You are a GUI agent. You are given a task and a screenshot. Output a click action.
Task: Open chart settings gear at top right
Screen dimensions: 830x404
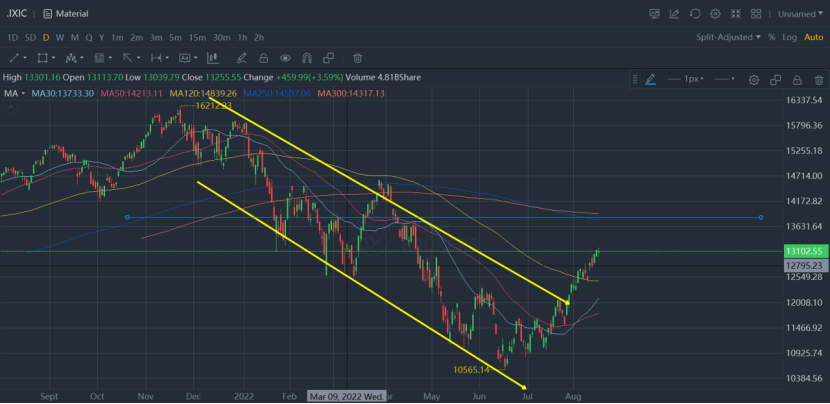click(x=715, y=14)
